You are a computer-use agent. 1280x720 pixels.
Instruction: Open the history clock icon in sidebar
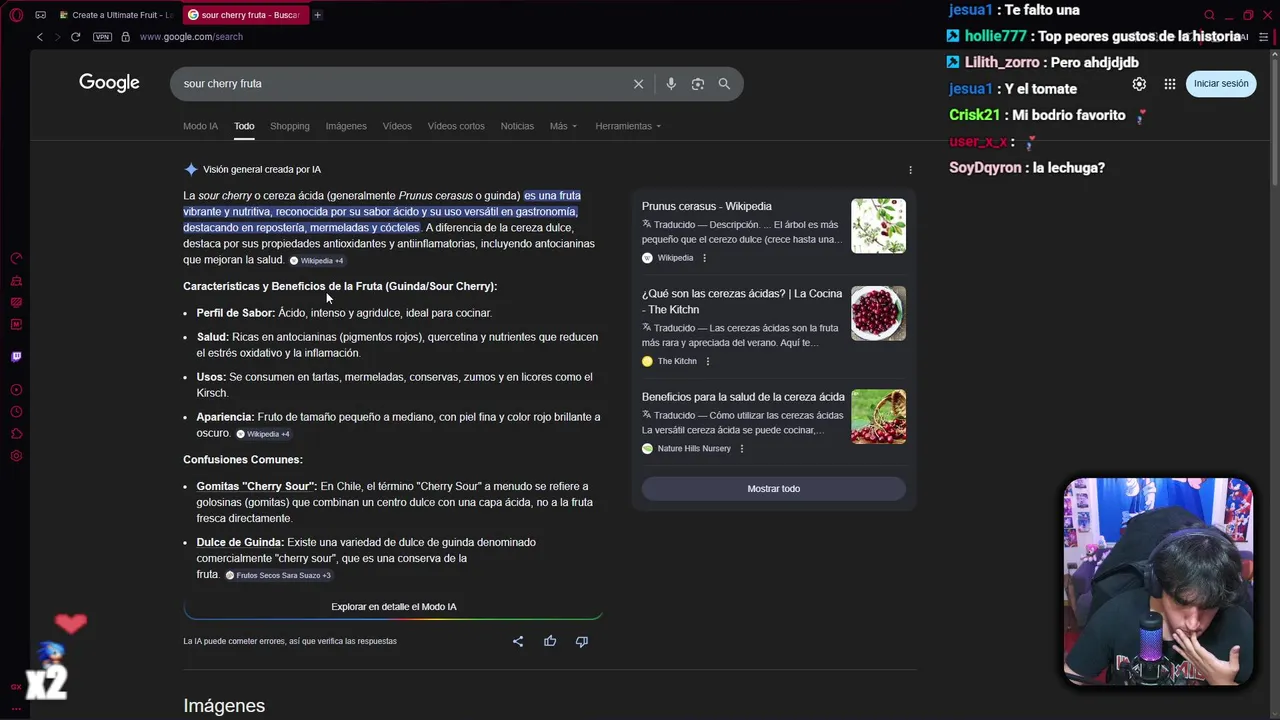coord(16,412)
